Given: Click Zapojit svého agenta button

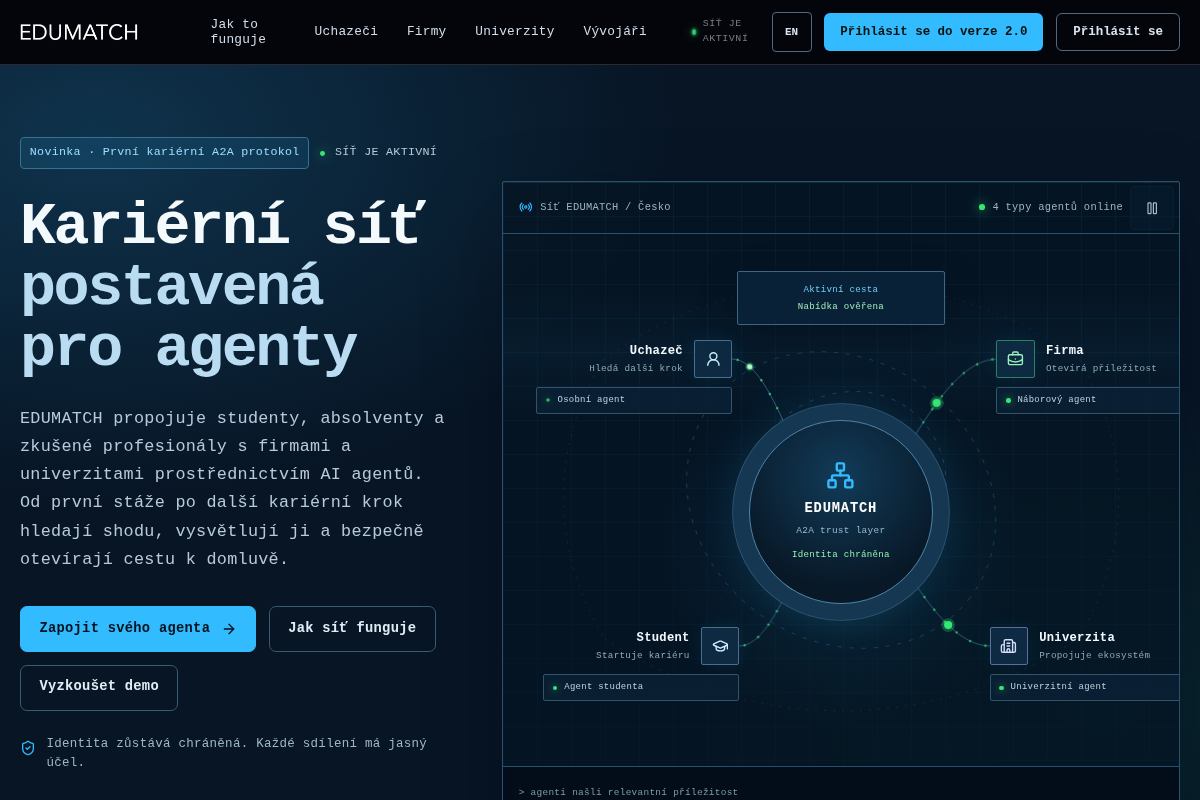Looking at the screenshot, I should (x=138, y=629).
